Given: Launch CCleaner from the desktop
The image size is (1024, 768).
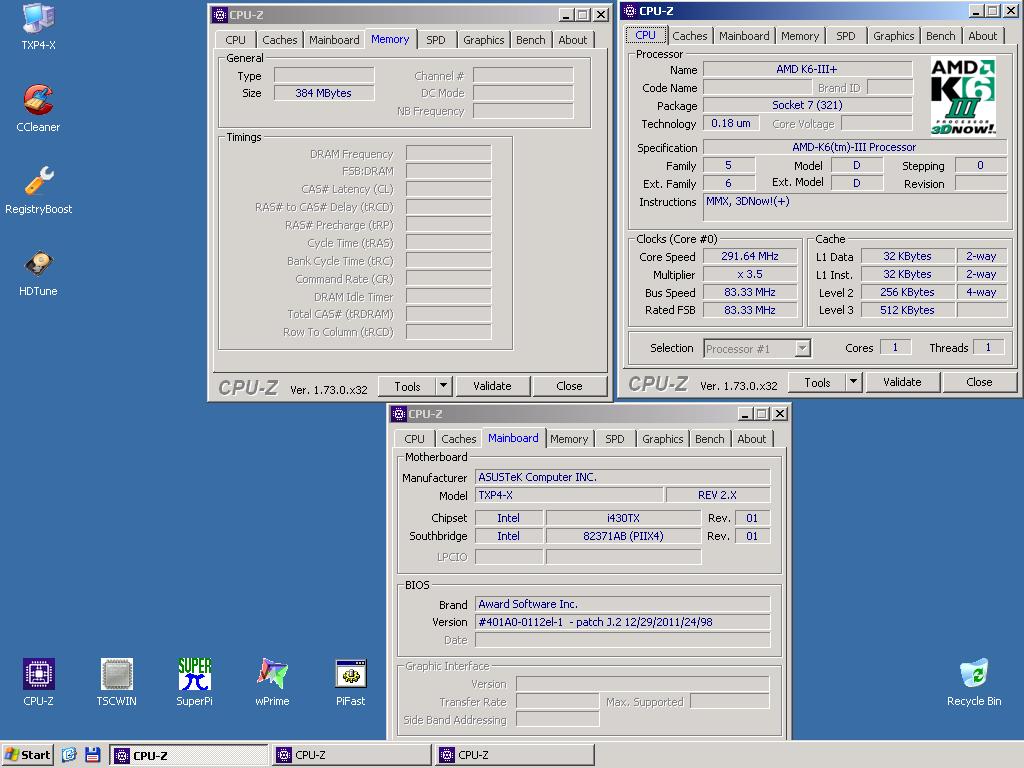Looking at the screenshot, I should pyautogui.click(x=39, y=108).
